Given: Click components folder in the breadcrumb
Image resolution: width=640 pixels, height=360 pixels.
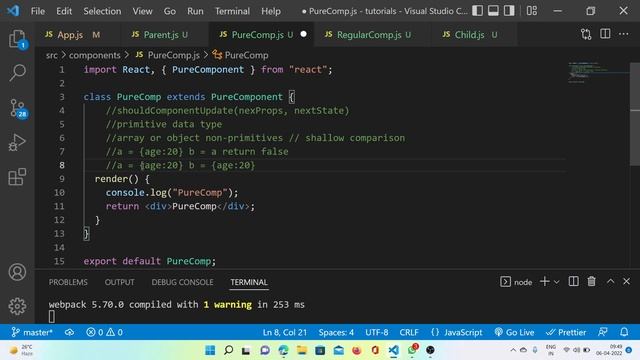Looking at the screenshot, I should (95, 55).
